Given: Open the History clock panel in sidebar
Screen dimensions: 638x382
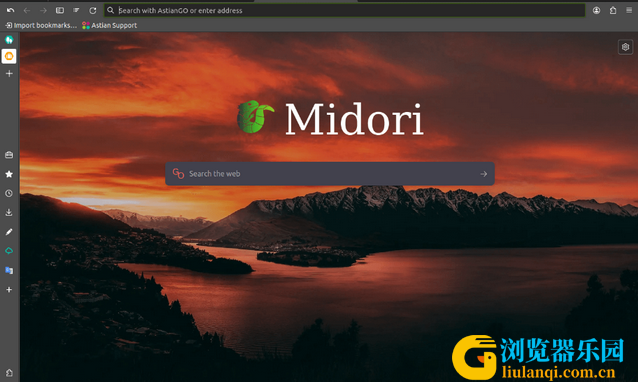Looking at the screenshot, I should 9,193.
